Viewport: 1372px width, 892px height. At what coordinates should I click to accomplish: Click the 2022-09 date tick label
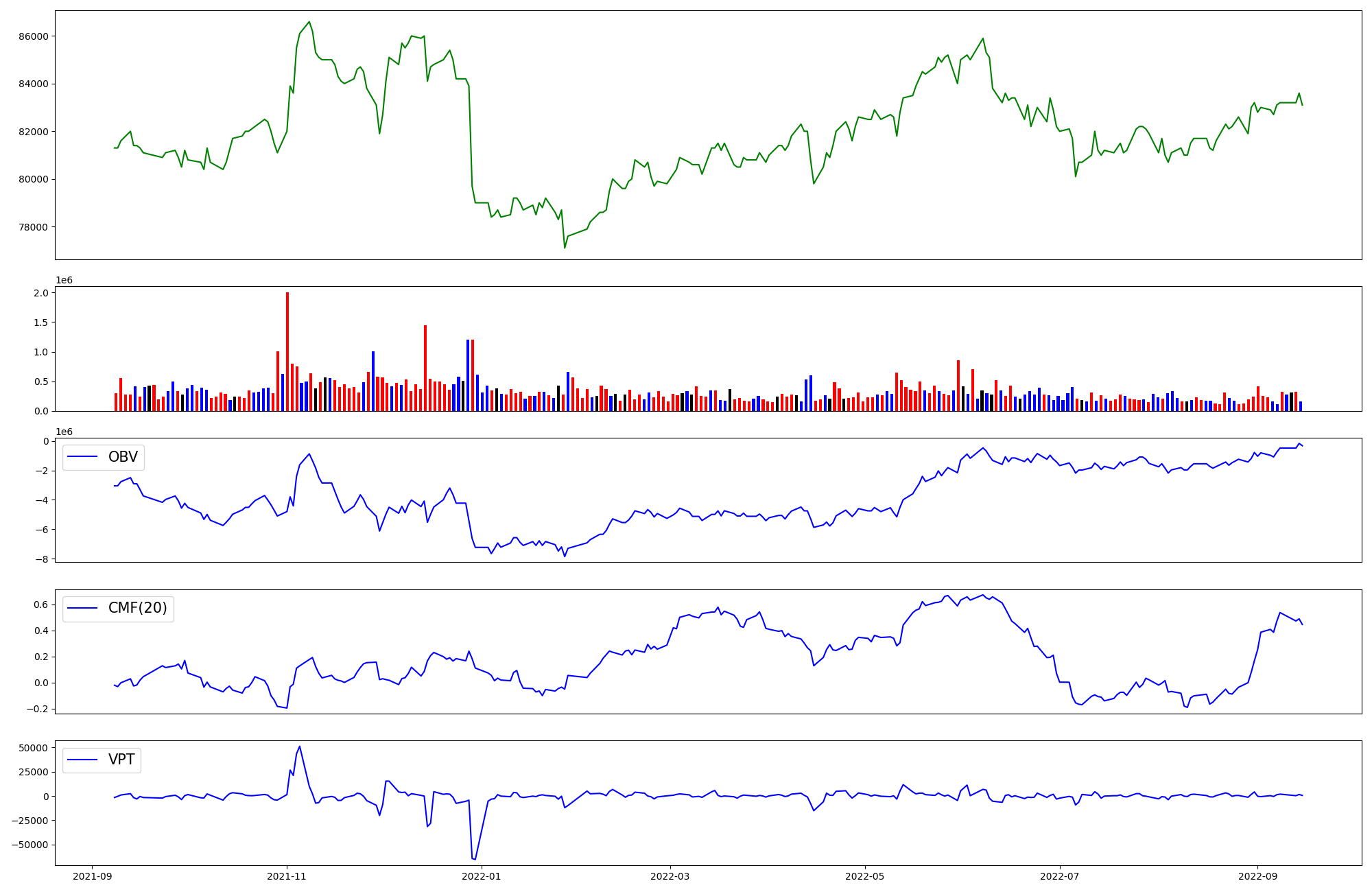1257,876
